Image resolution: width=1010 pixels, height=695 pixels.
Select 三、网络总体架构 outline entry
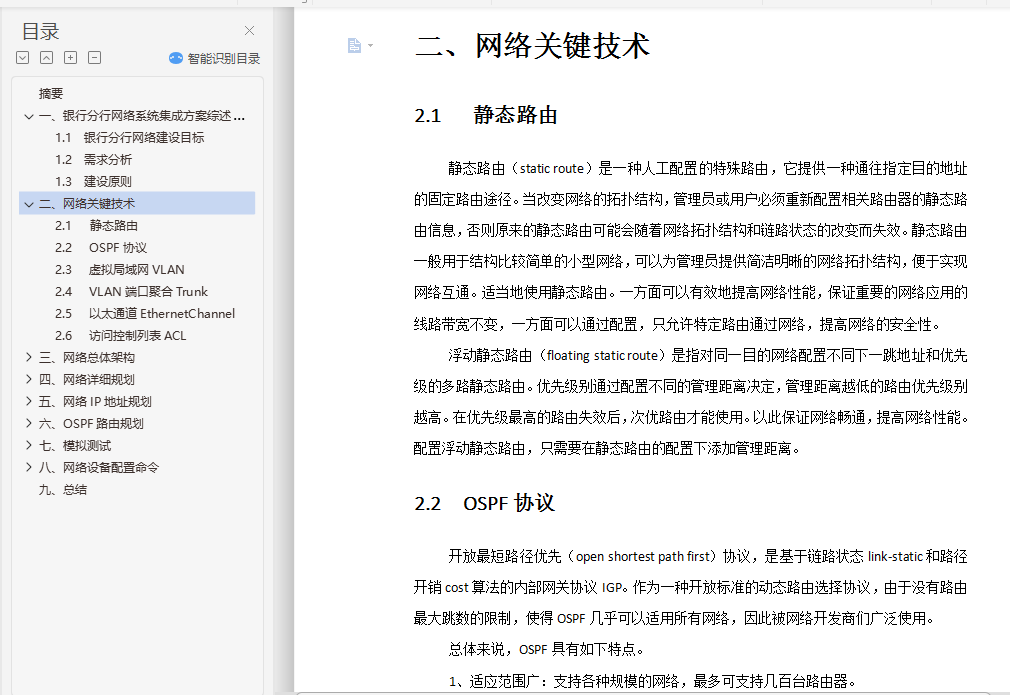tap(87, 357)
